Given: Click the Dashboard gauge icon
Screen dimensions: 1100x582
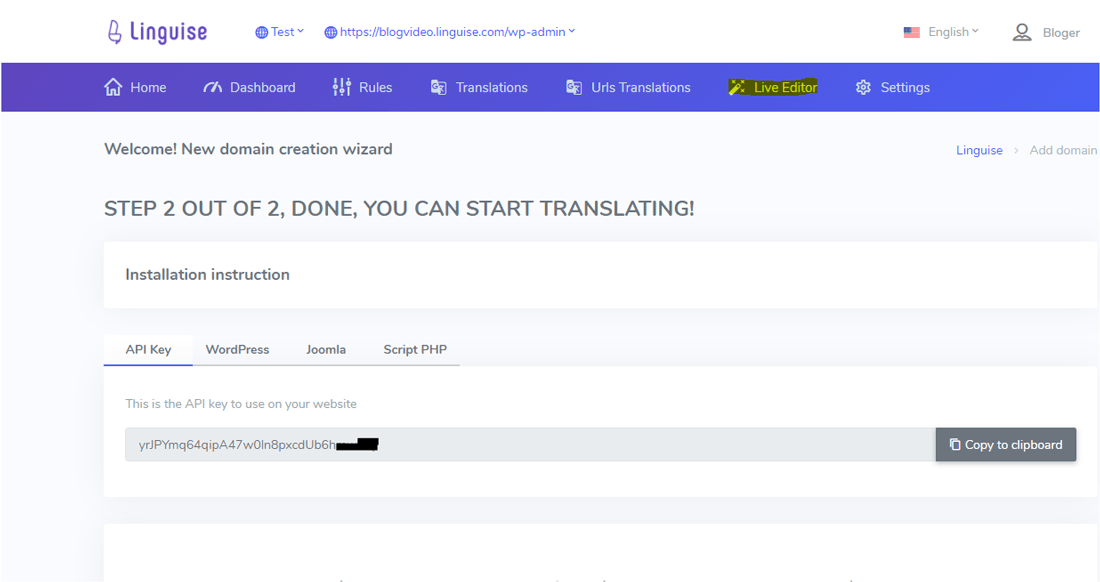Looking at the screenshot, I should [x=213, y=87].
